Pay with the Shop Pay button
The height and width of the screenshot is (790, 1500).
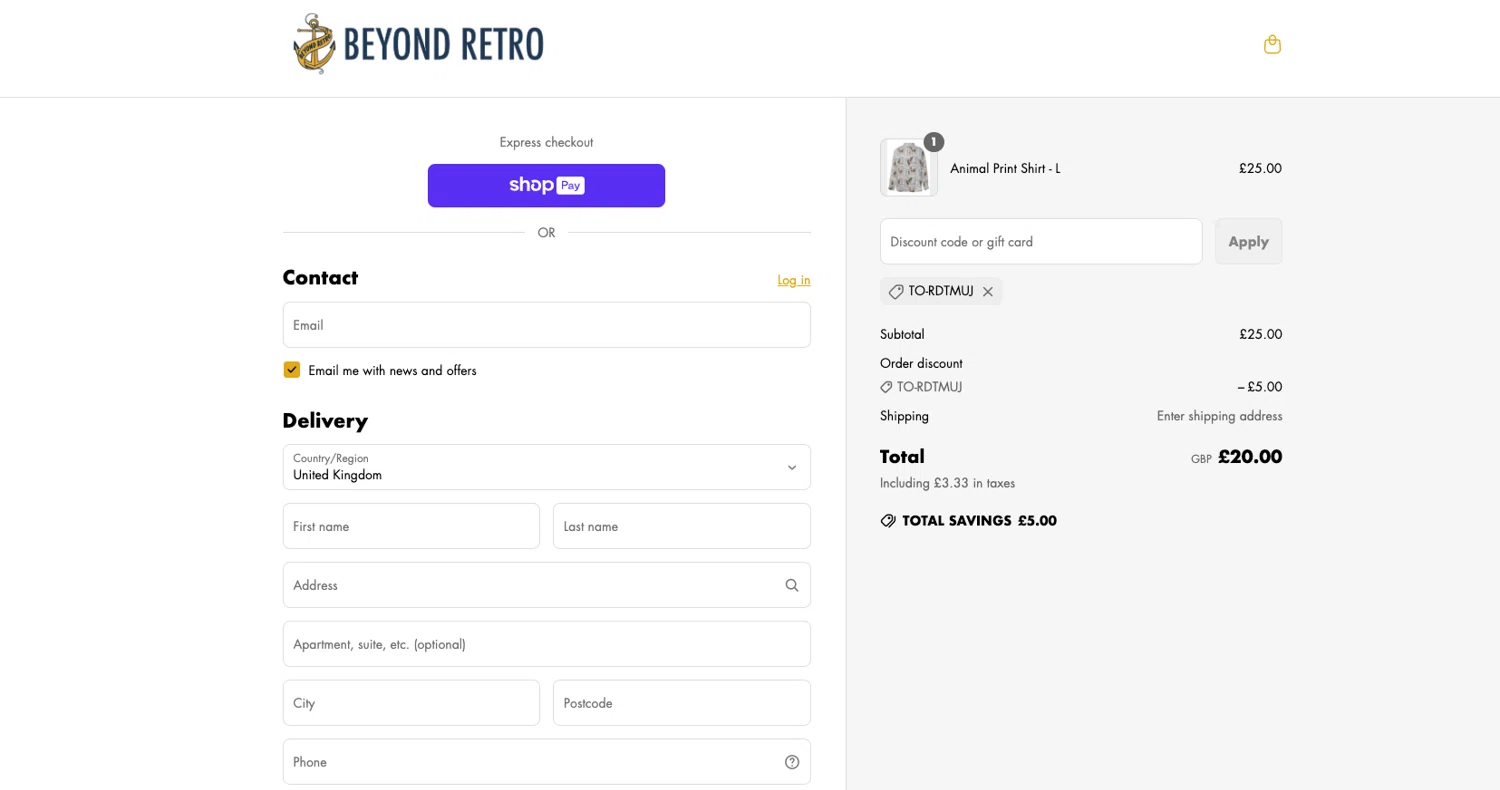pyautogui.click(x=546, y=185)
